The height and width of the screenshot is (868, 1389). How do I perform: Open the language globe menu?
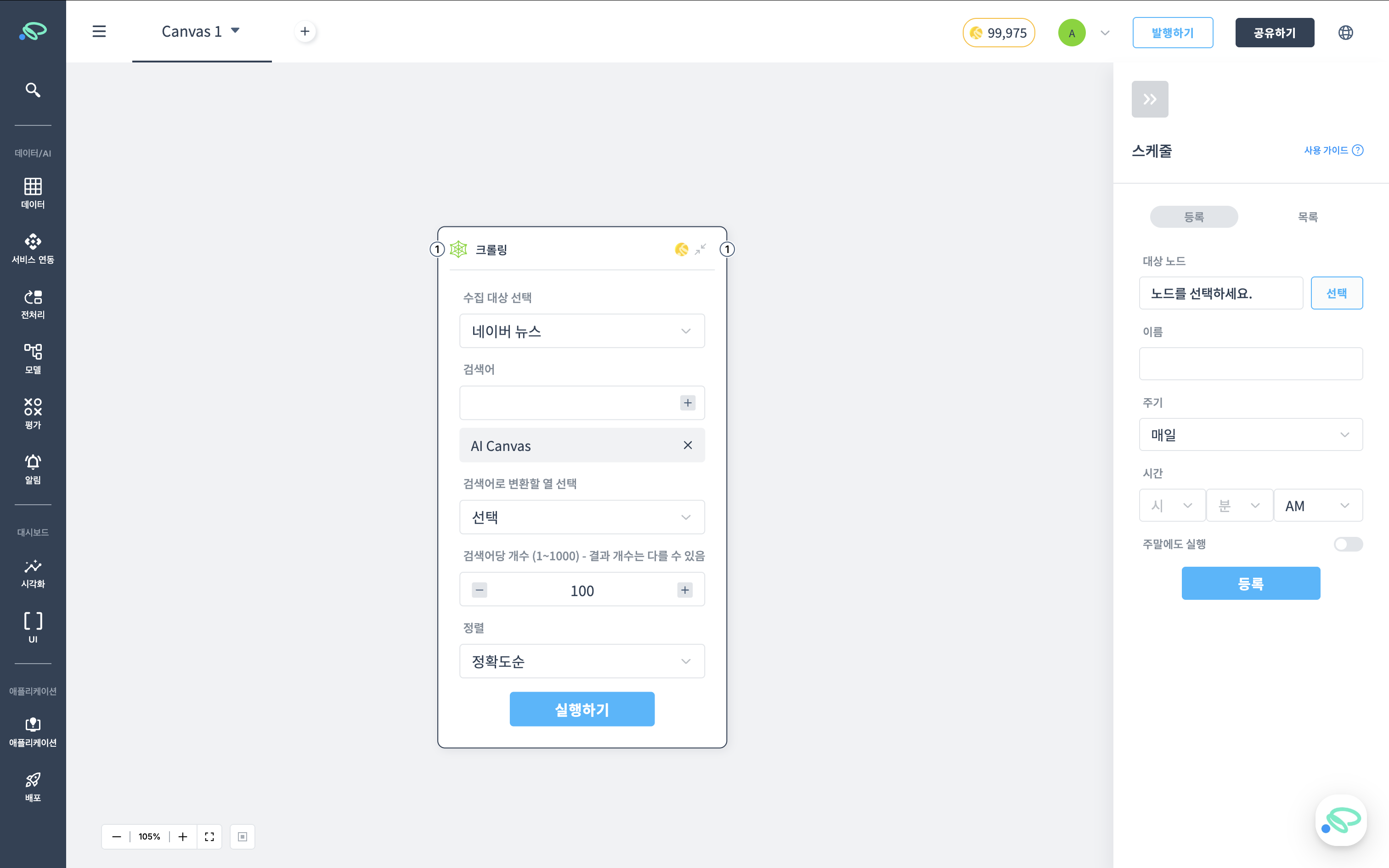pos(1345,32)
